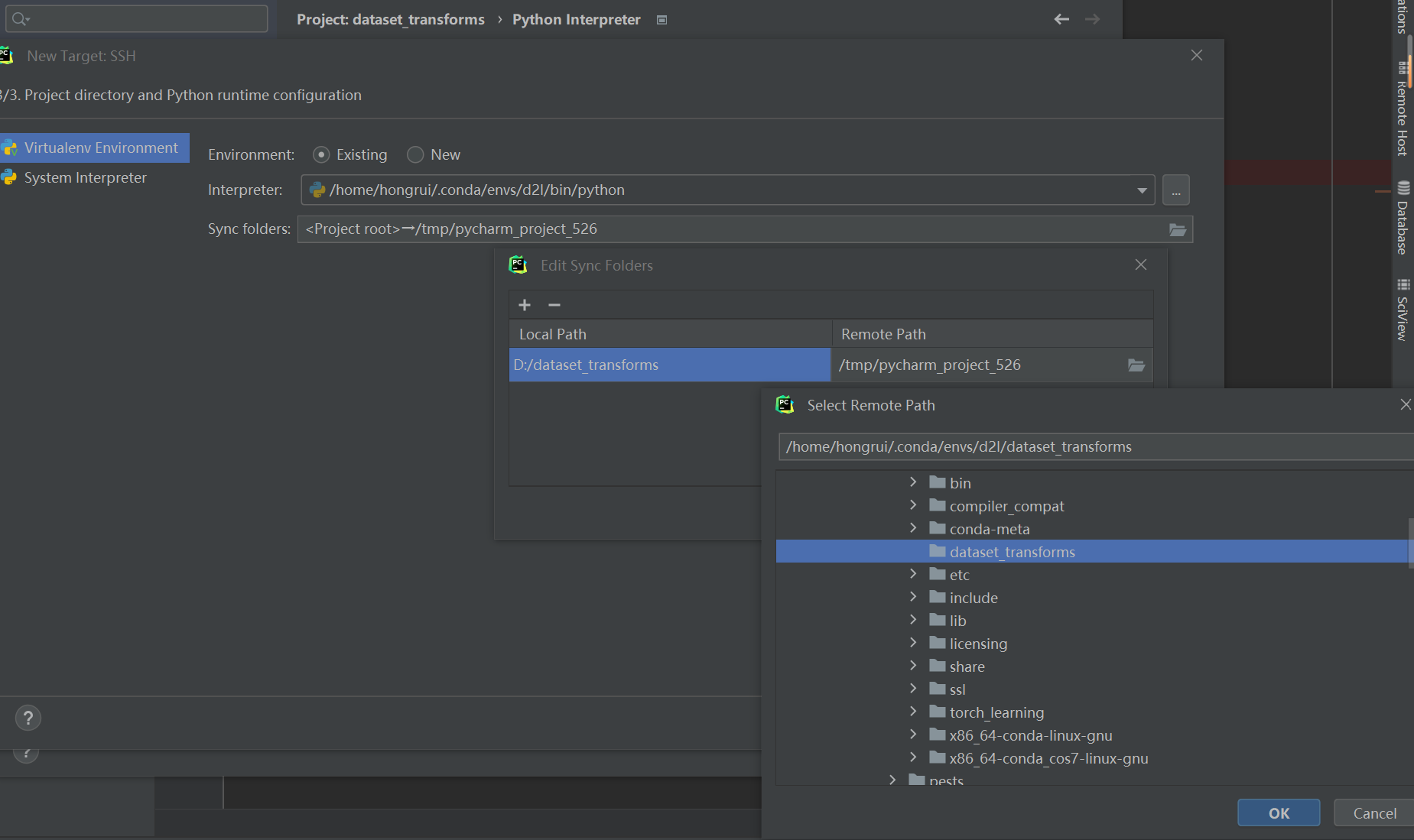This screenshot has width=1414, height=840.
Task: Add a new sync folder mapping
Action: click(525, 305)
